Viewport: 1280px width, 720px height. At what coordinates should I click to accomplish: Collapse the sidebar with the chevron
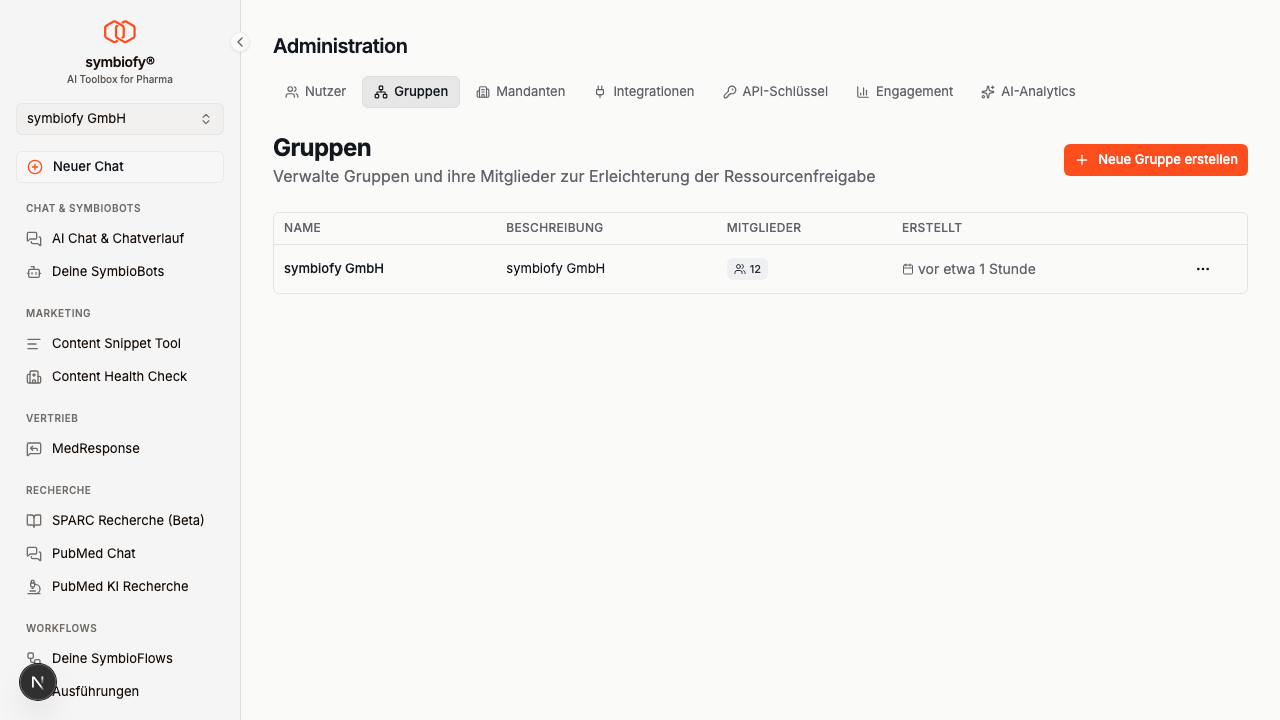pyautogui.click(x=239, y=42)
